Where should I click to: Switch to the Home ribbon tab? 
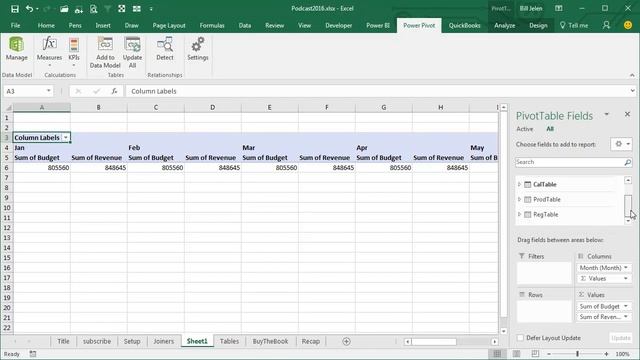pos(46,25)
